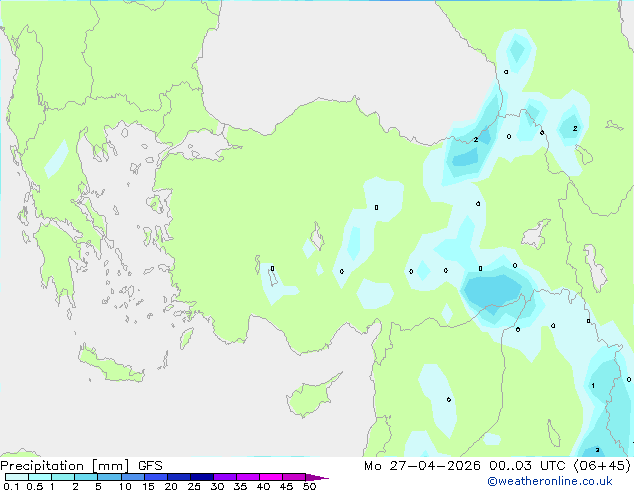Viewport: 634px width, 490px height.
Task: Click the "Precipitation [mm]" title text
Action: click(65, 466)
